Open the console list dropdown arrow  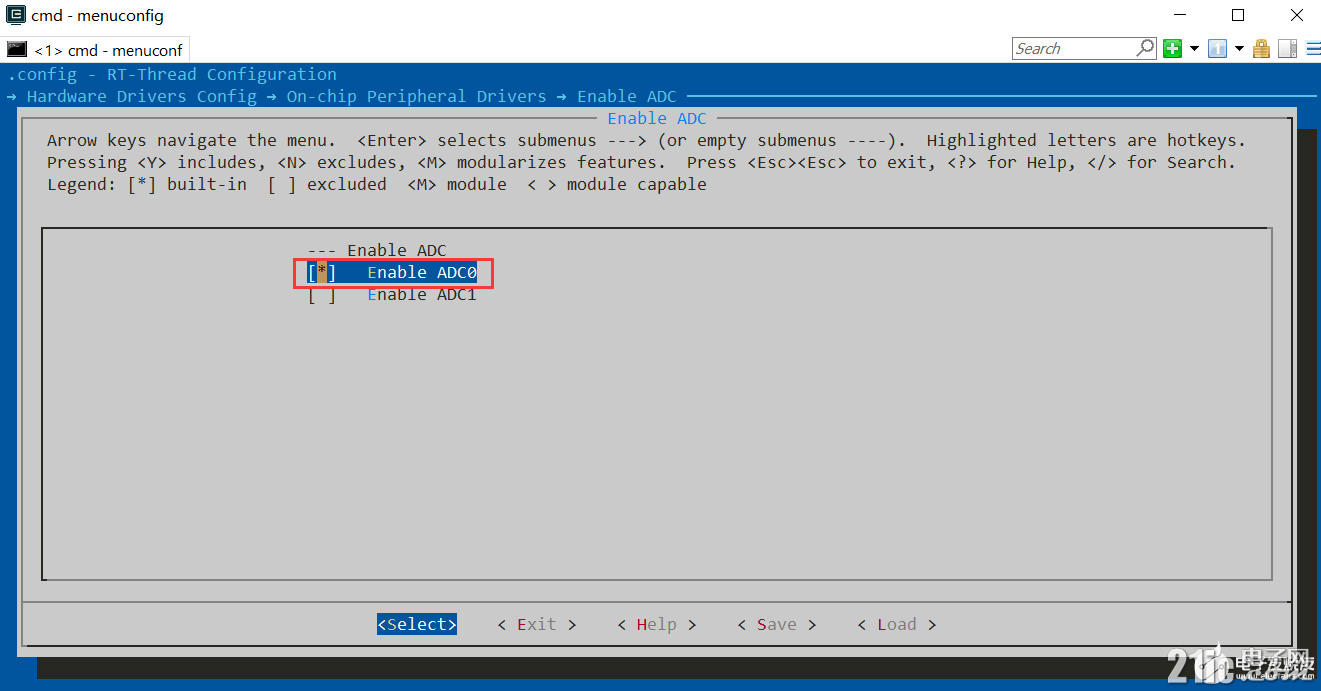pyautogui.click(x=1239, y=48)
